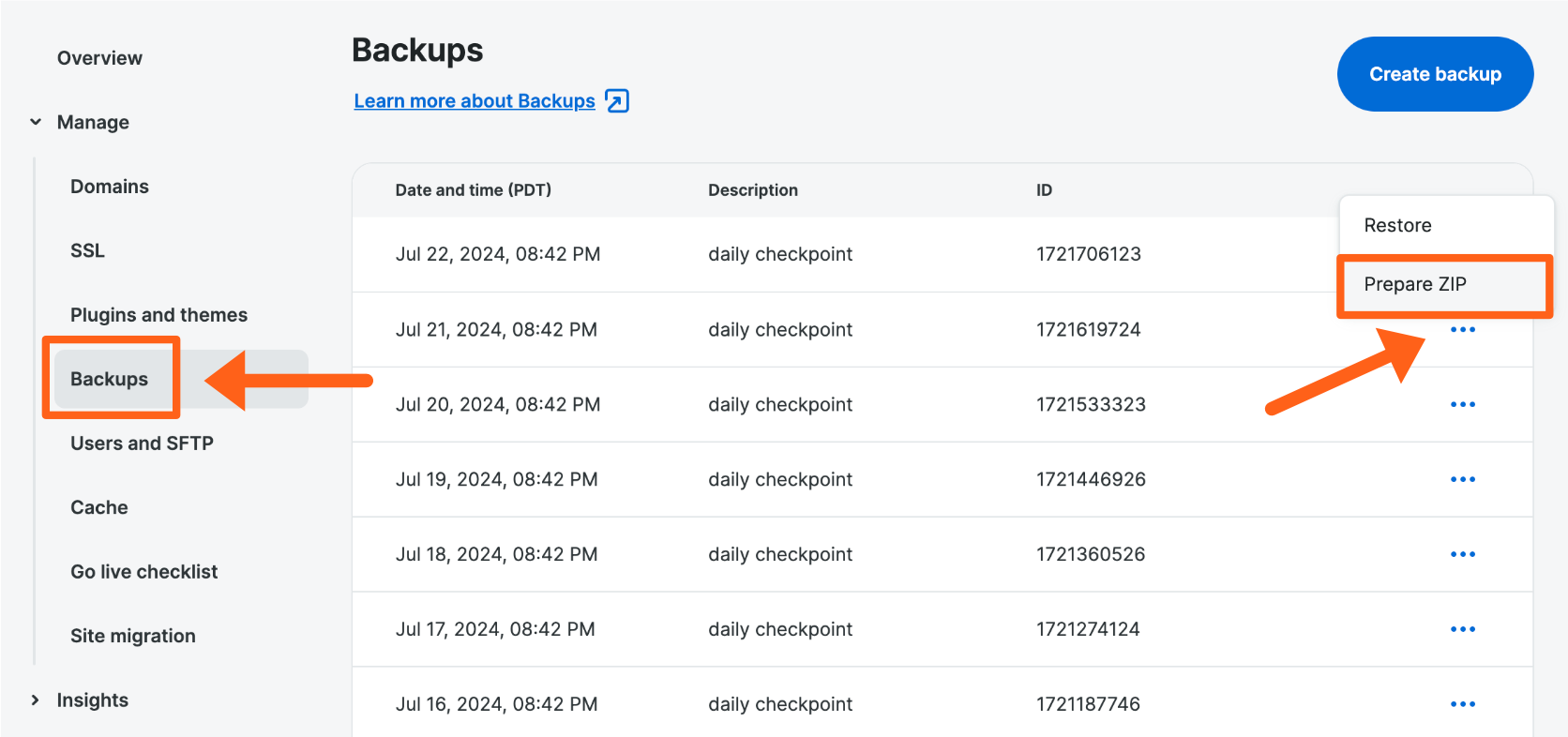This screenshot has width=1568, height=737.
Task: Open actions menu for Jul 19 backup
Action: coord(1462,480)
